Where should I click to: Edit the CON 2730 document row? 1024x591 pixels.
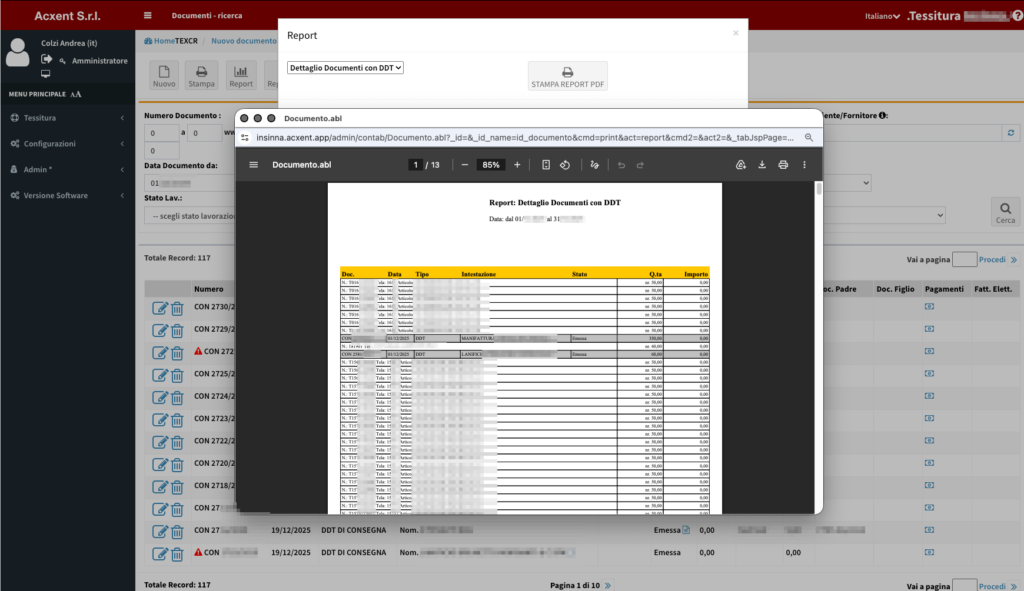click(160, 309)
